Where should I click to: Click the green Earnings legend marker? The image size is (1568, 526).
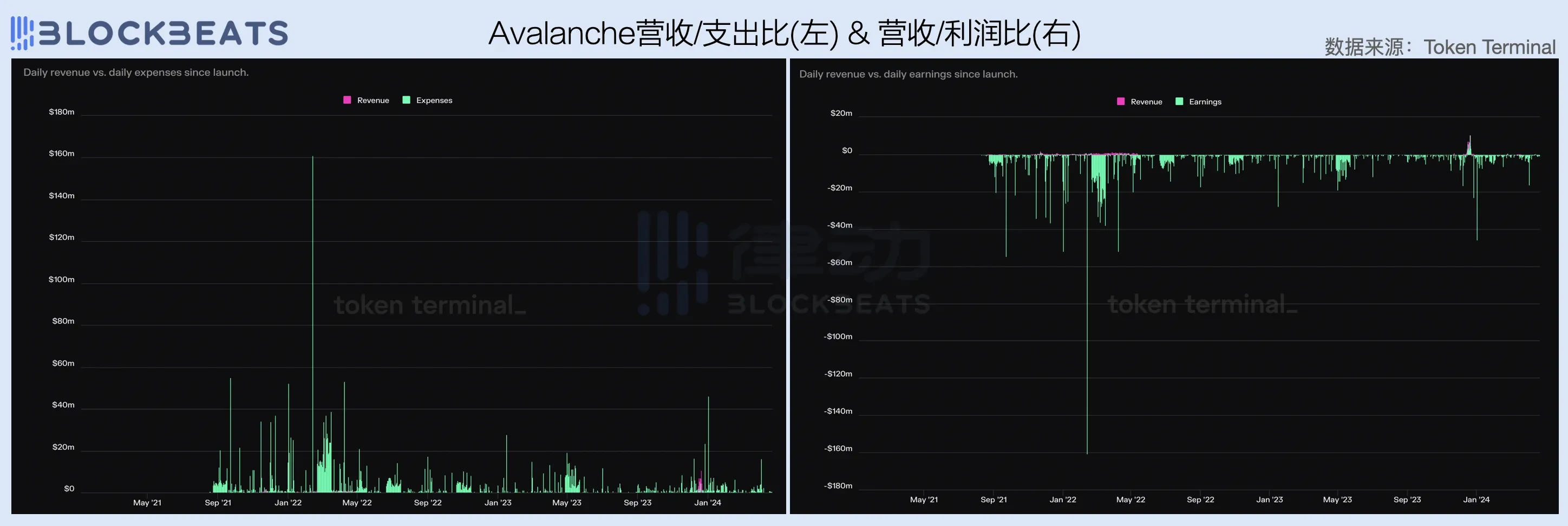point(1180,102)
